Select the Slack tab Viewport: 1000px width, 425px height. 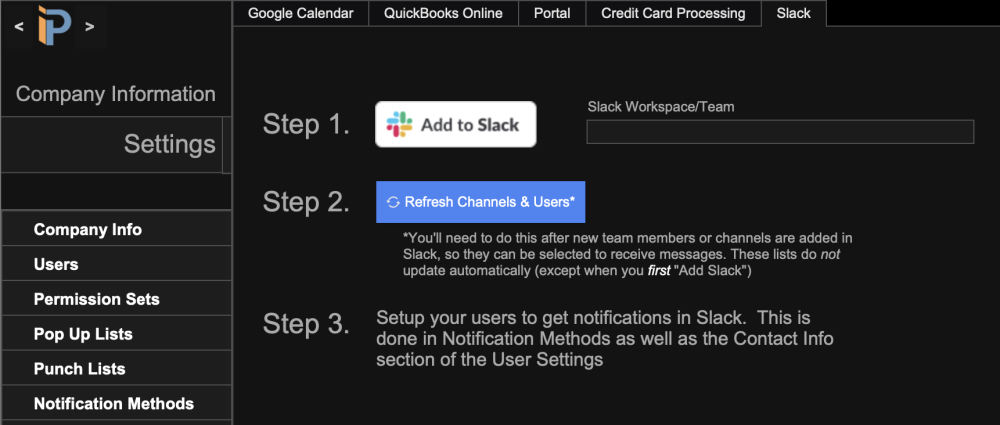tap(794, 13)
